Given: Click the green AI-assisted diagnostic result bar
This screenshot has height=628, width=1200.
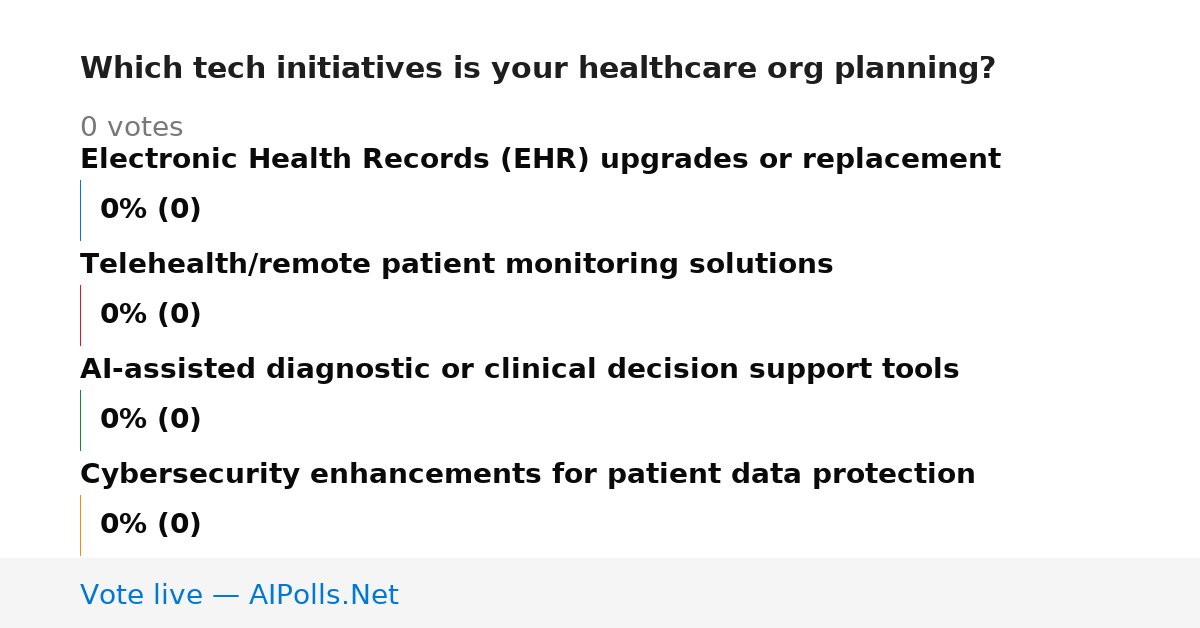Looking at the screenshot, I should pos(80,420).
